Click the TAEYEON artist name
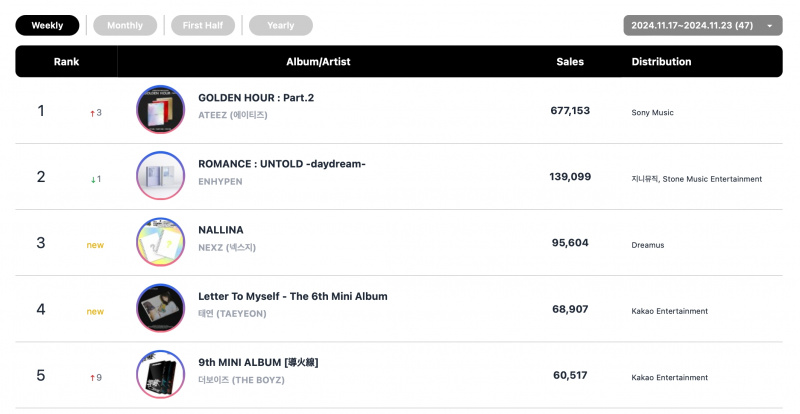Image resolution: width=800 pixels, height=414 pixels. 232,314
